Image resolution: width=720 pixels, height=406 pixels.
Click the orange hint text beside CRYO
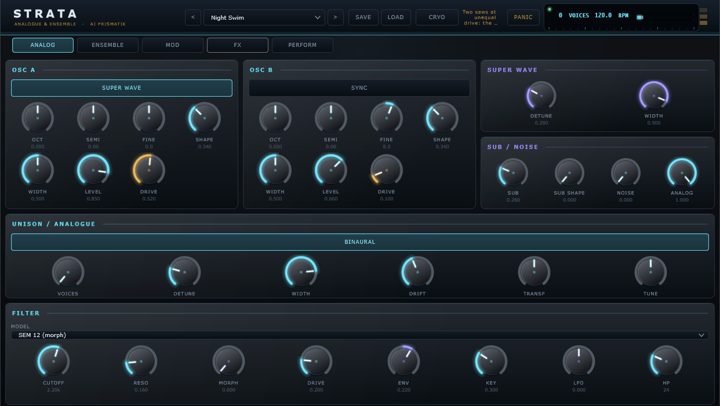(479, 17)
